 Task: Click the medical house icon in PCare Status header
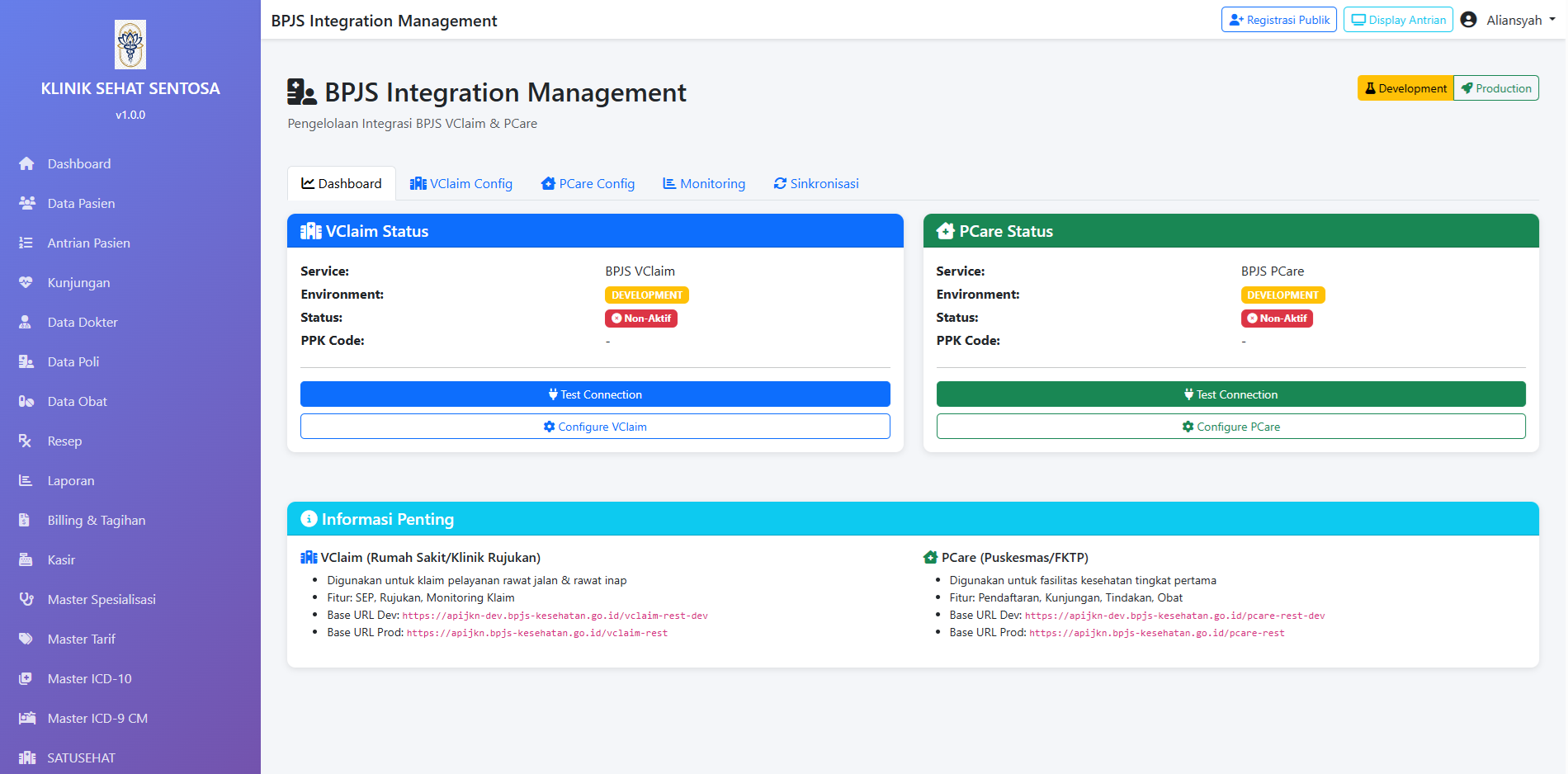pos(946,231)
